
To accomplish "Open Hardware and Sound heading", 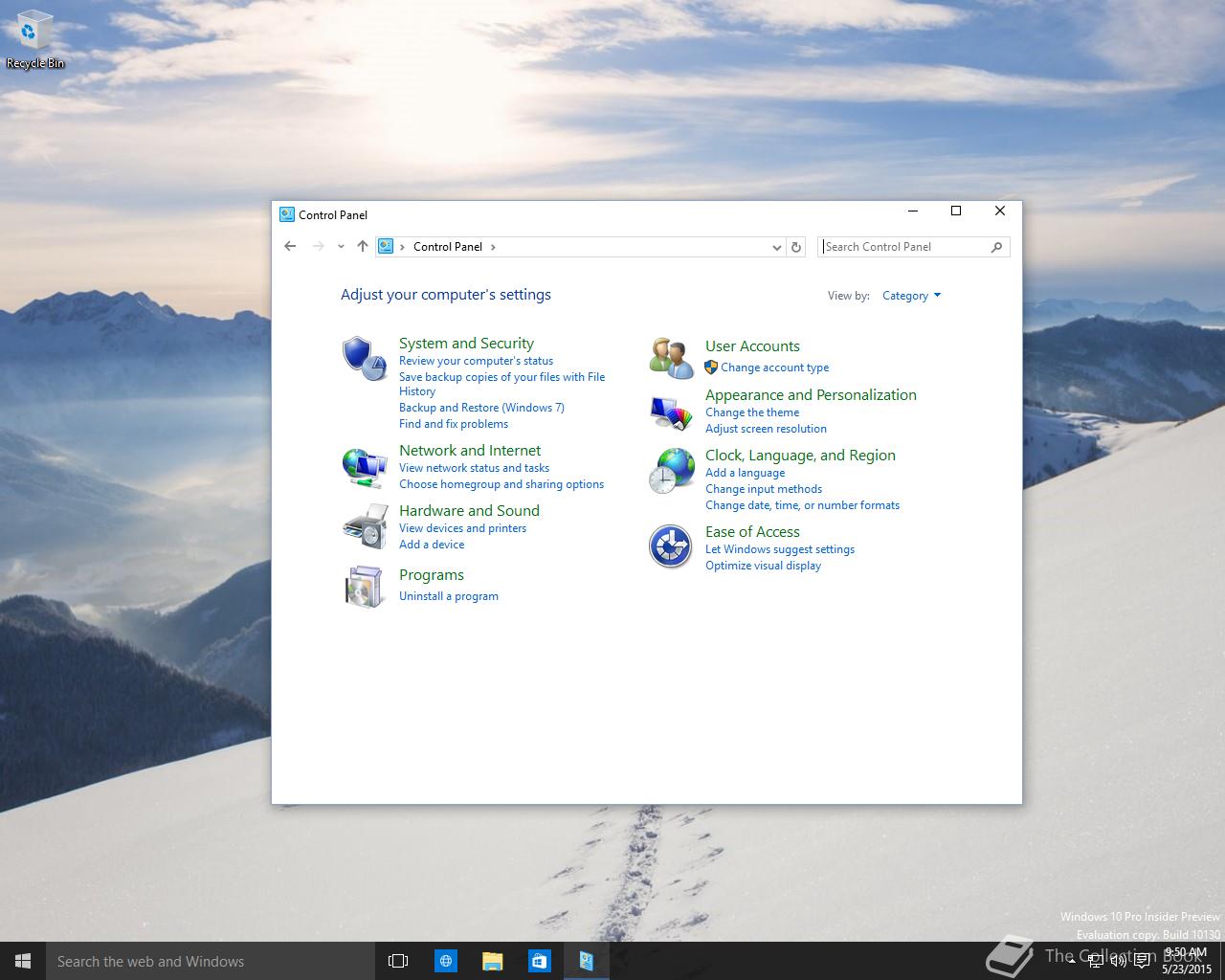I will (x=469, y=511).
